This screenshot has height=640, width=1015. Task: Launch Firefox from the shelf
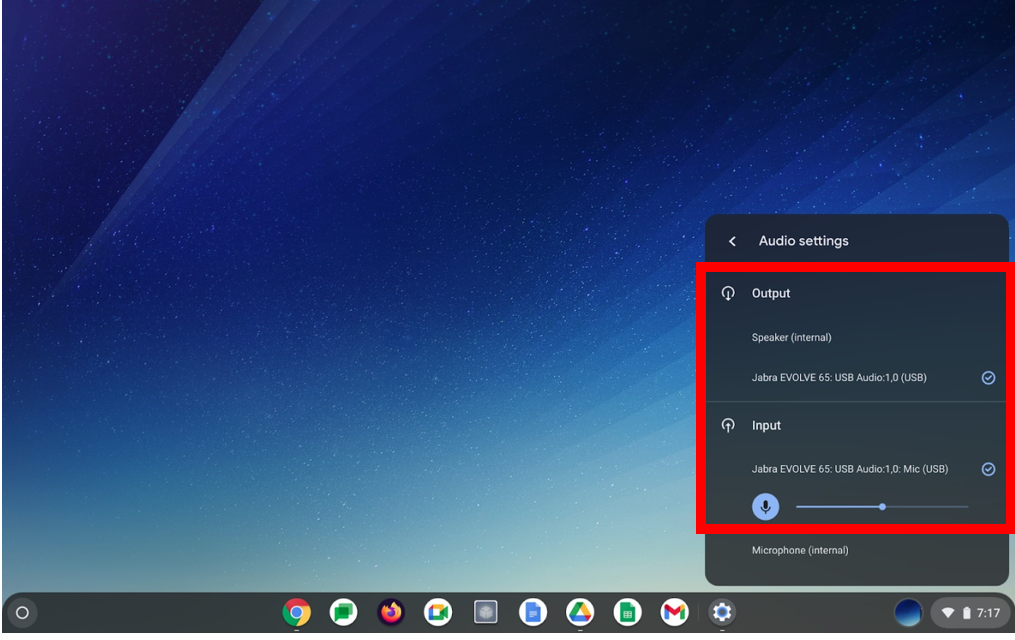coord(391,612)
